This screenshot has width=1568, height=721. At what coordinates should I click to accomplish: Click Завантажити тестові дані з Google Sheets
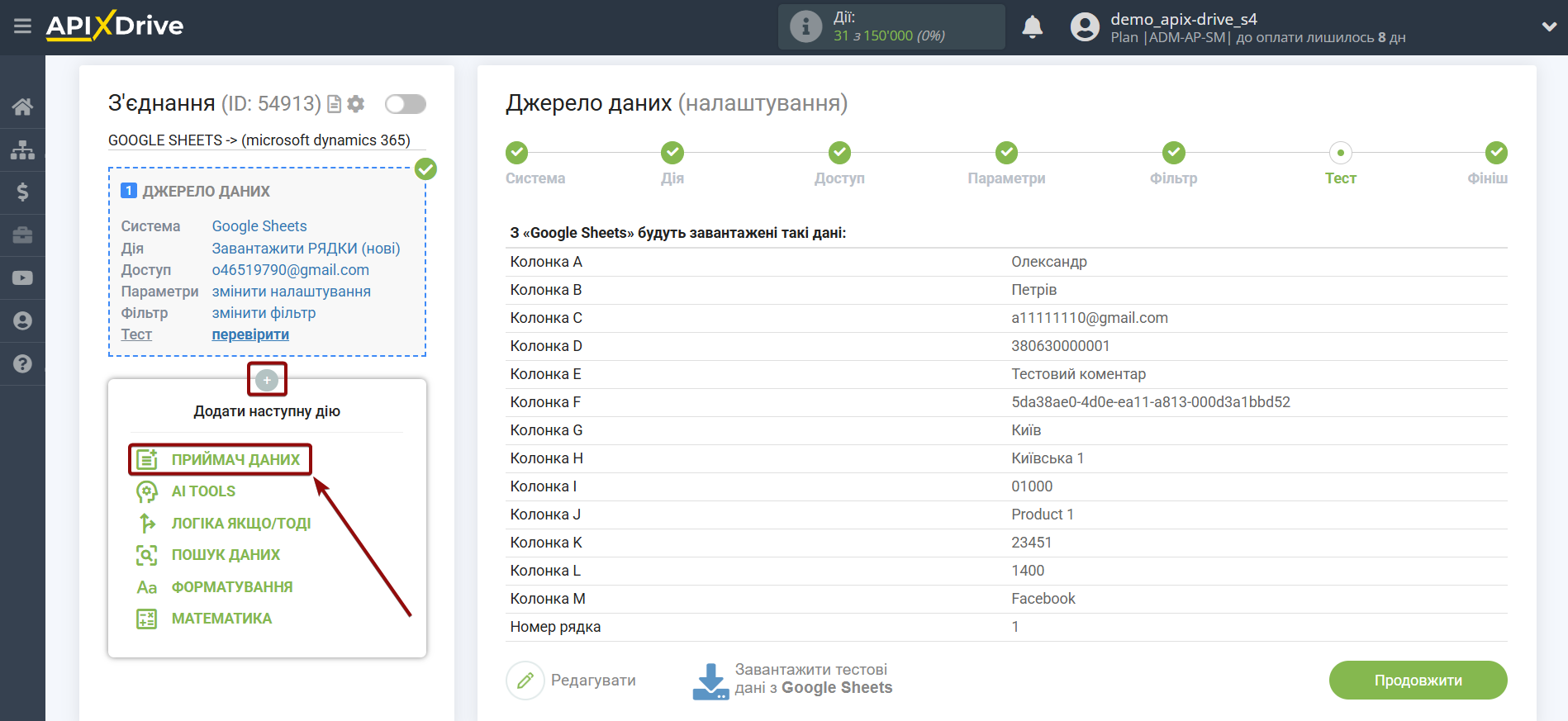814,679
